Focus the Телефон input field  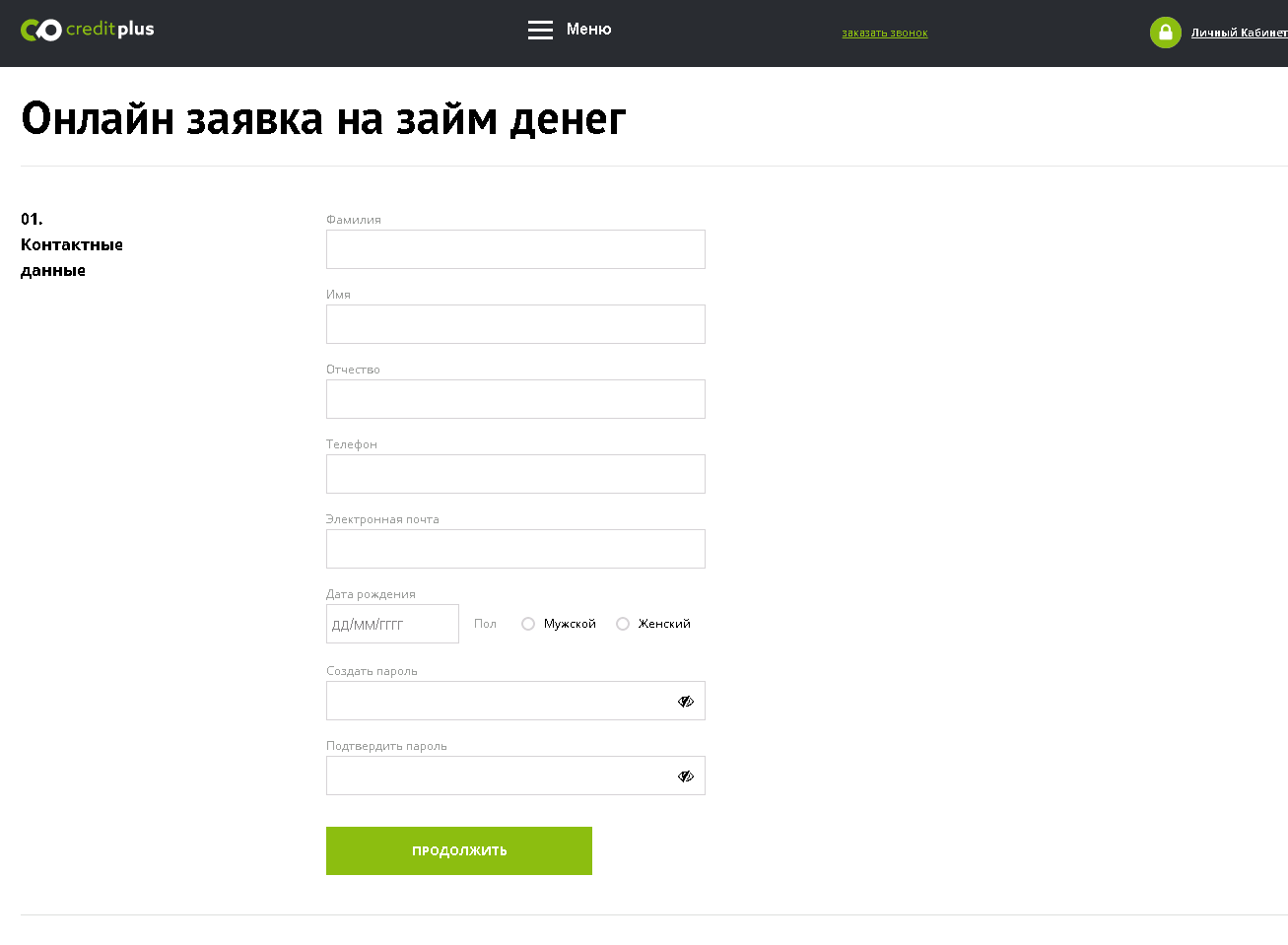(x=515, y=474)
